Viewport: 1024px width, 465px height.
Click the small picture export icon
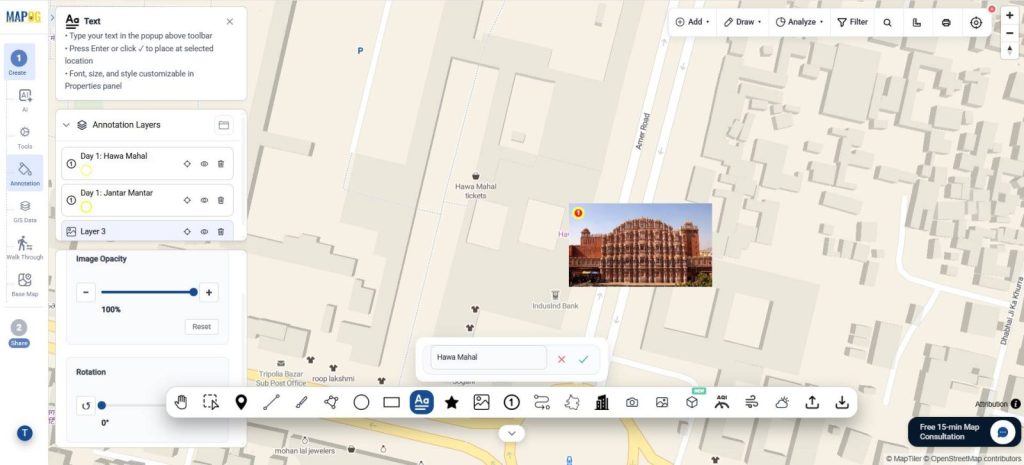662,402
